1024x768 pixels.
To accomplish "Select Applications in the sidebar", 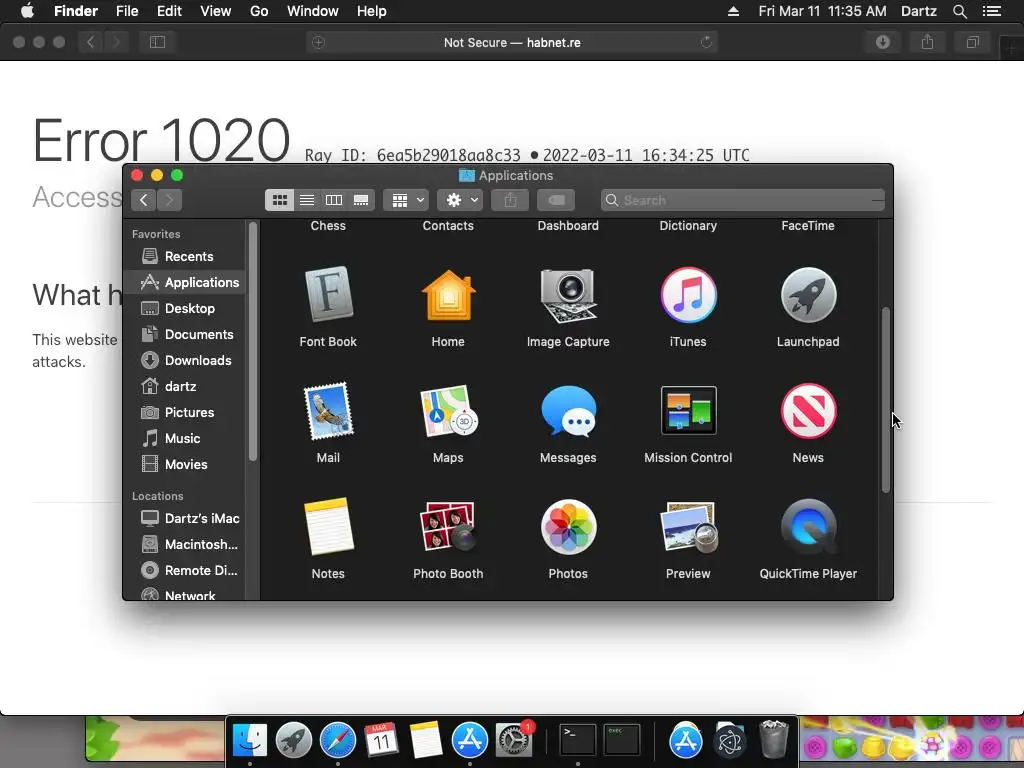I will pos(184,282).
